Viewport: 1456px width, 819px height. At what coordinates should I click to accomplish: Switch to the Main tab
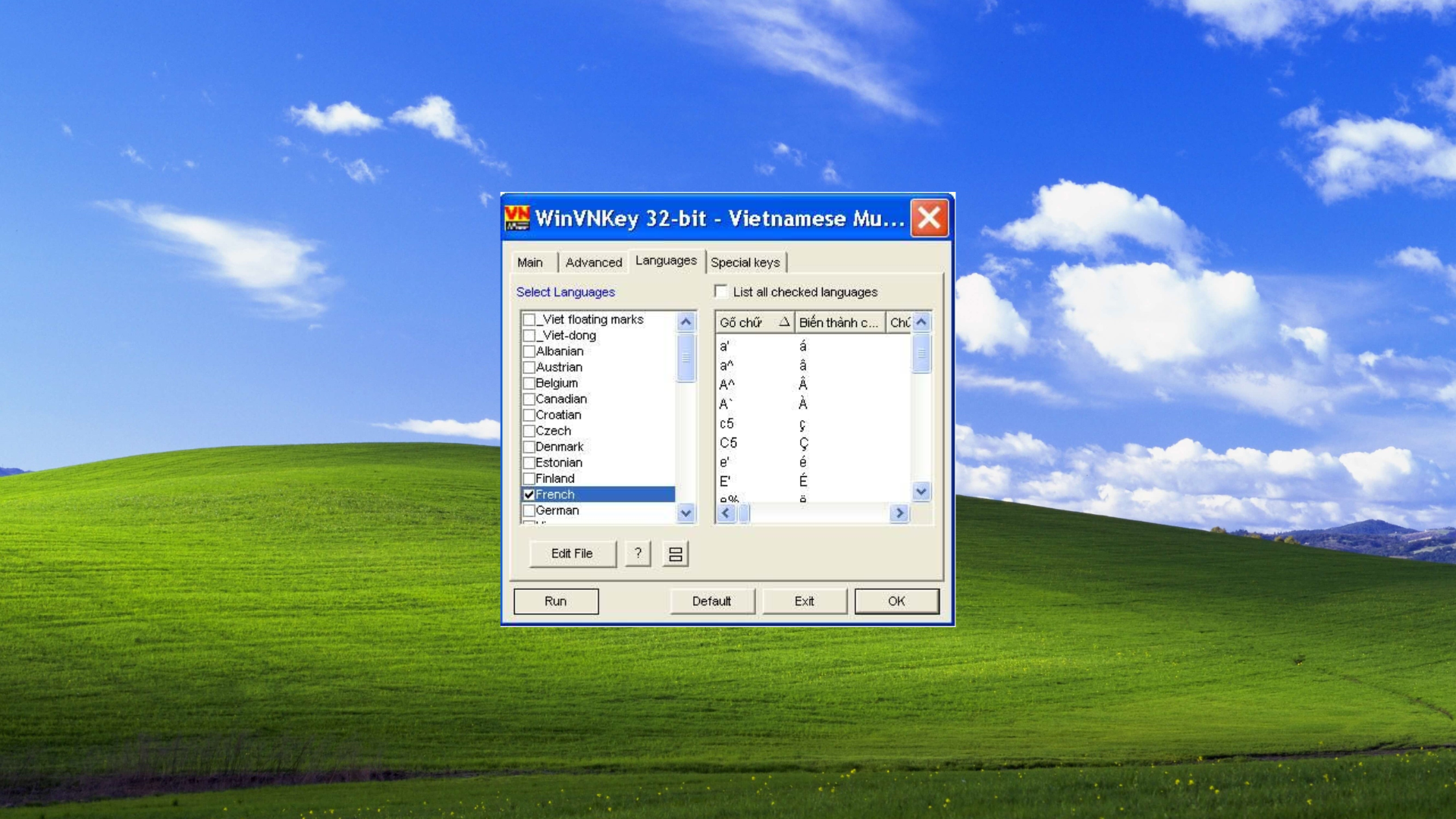[x=530, y=262]
